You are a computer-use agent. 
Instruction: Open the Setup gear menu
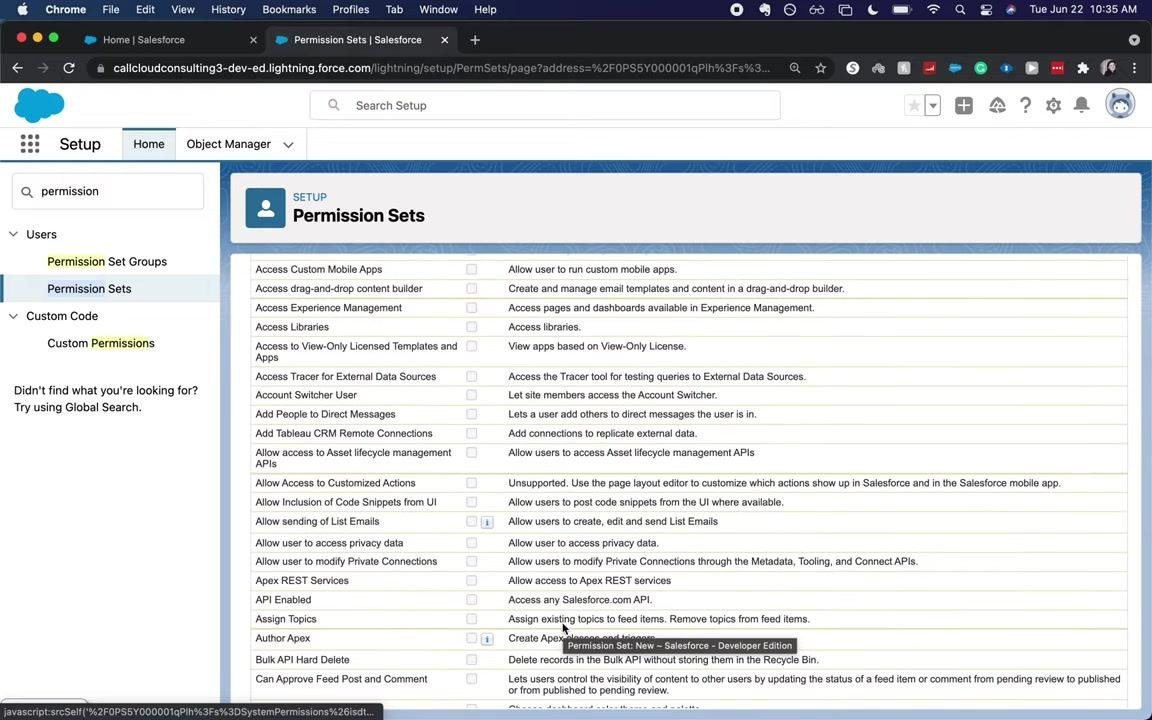[1054, 106]
